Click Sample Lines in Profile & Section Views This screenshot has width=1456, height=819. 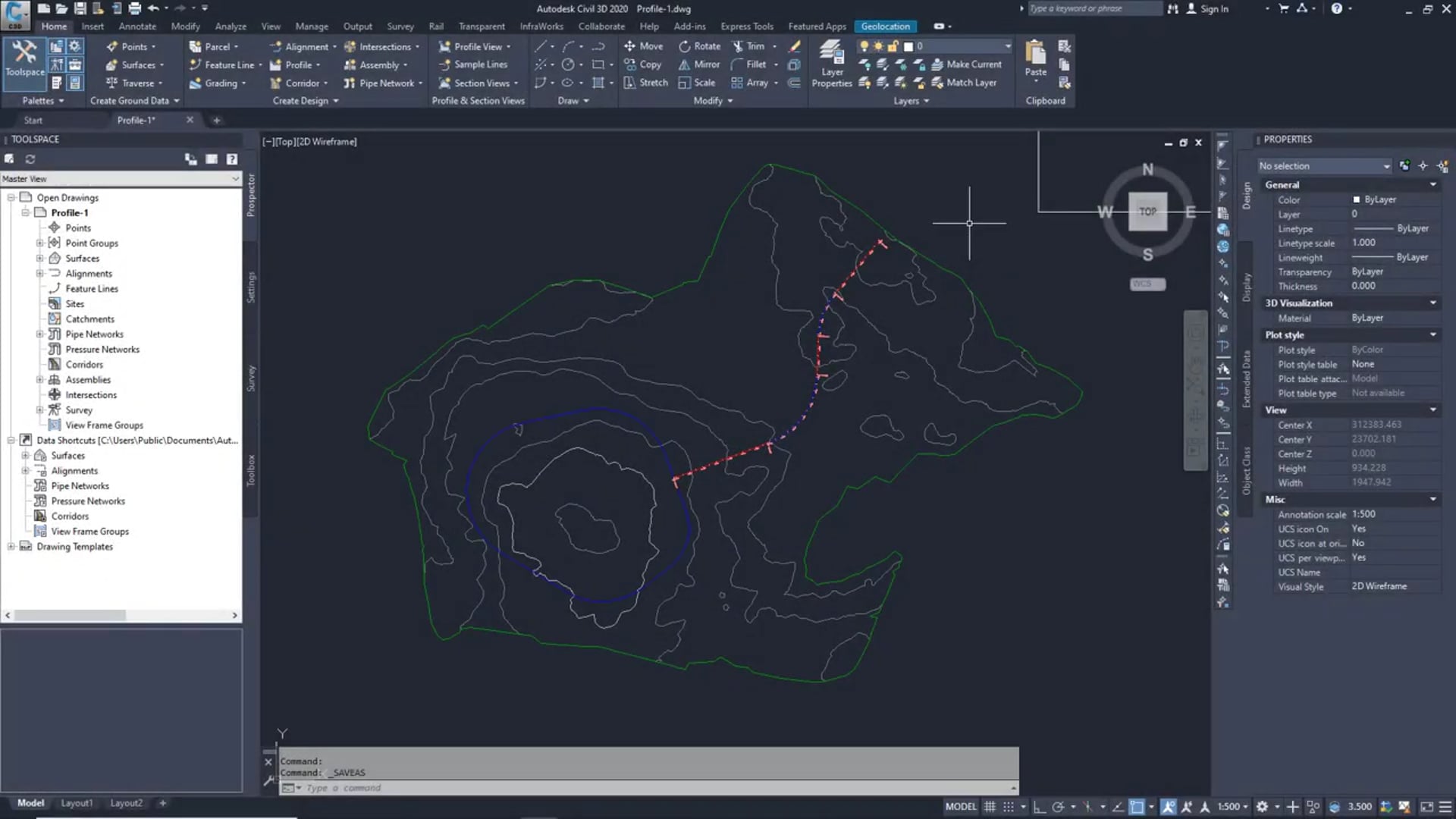pyautogui.click(x=475, y=64)
